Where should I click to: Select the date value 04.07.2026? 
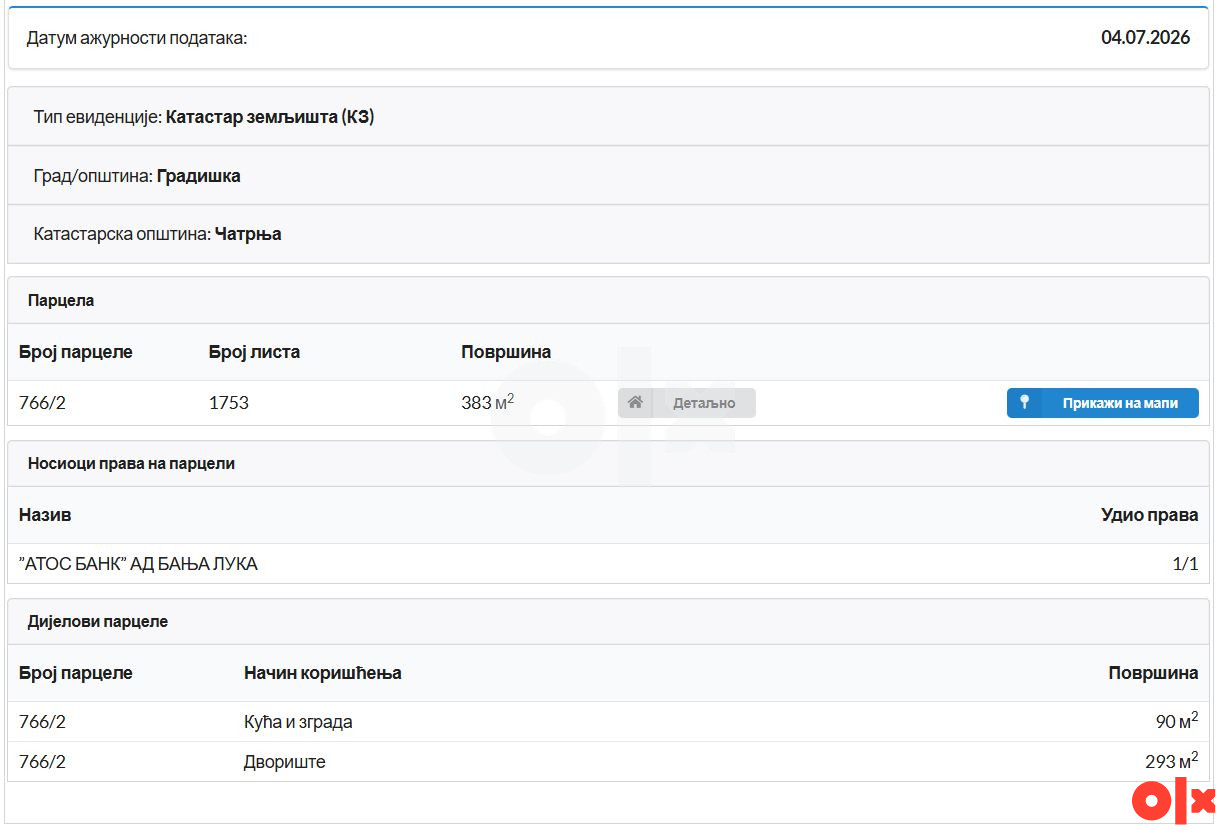coord(1145,38)
